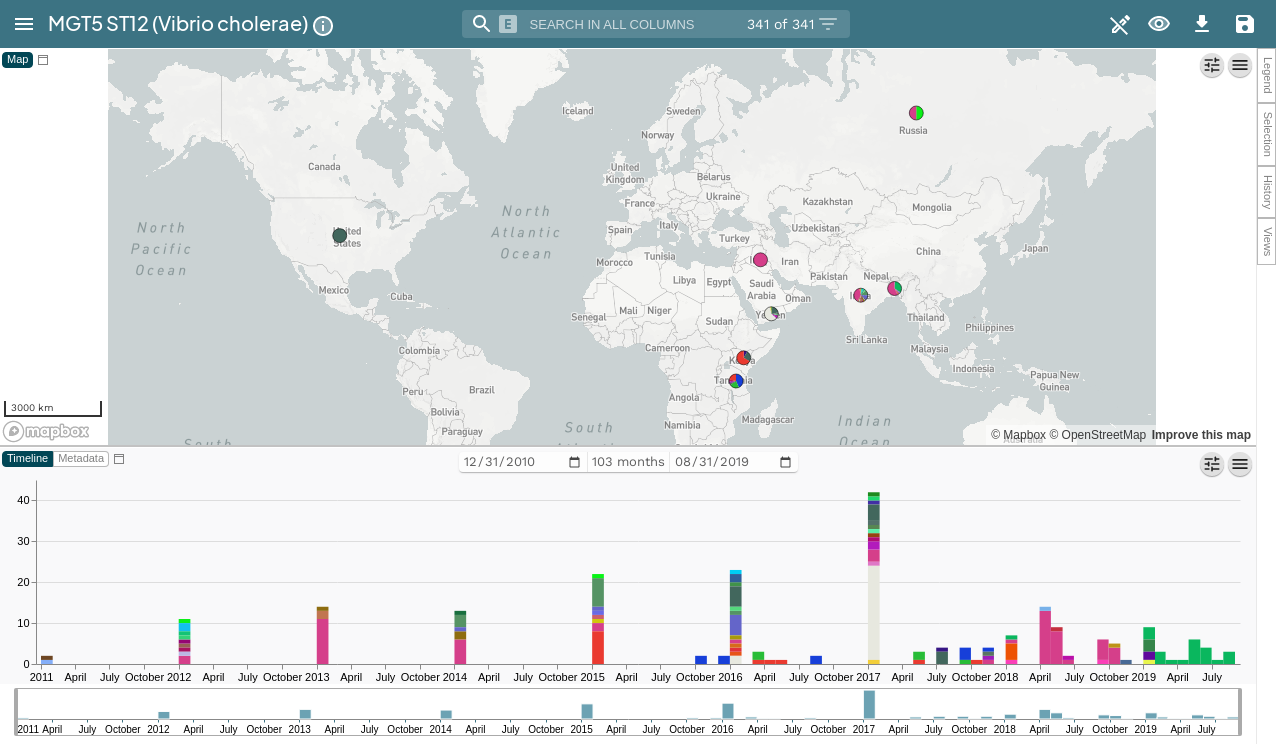Open the © Mapbox attribution link
This screenshot has height=744, width=1276.
click(x=1018, y=435)
